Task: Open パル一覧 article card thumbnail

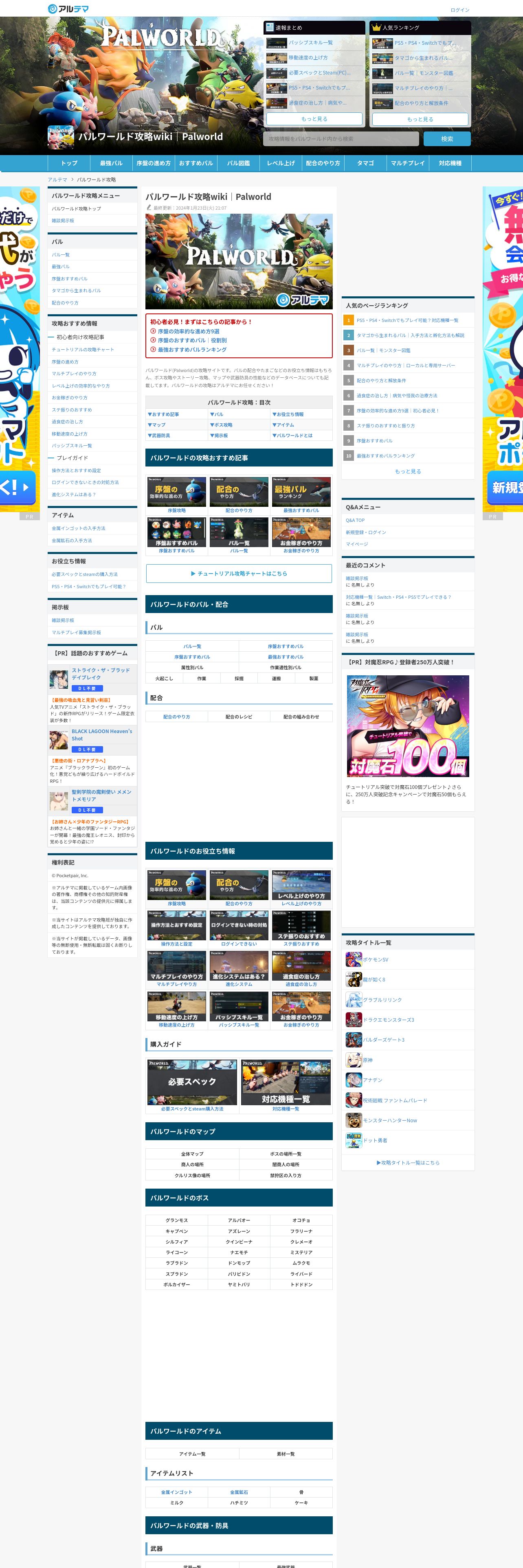Action: 239,532
